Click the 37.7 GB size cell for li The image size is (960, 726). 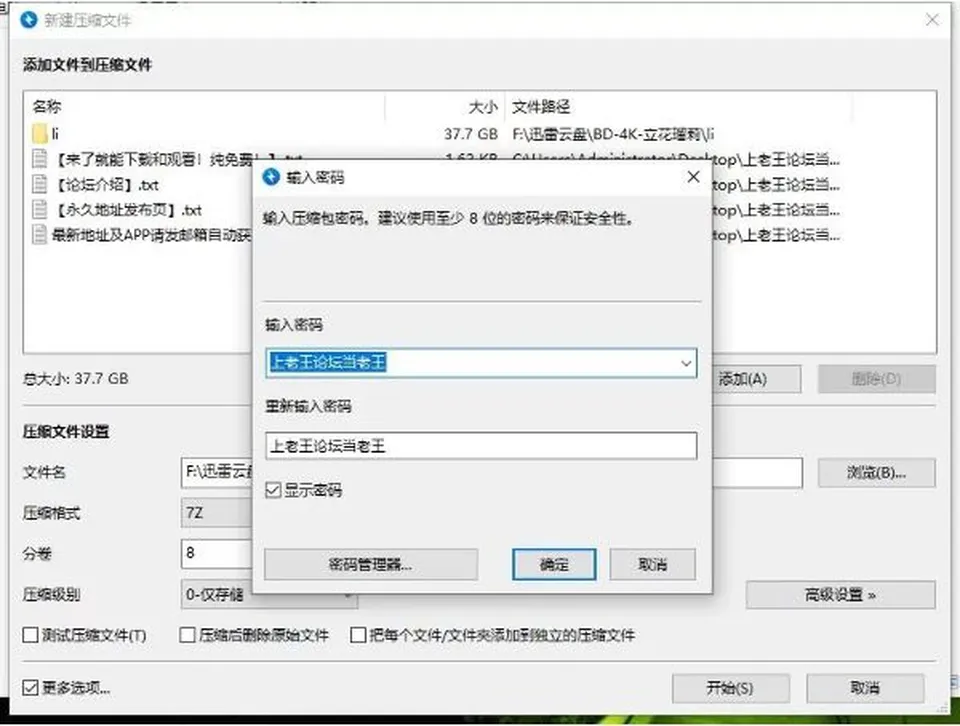pos(471,133)
